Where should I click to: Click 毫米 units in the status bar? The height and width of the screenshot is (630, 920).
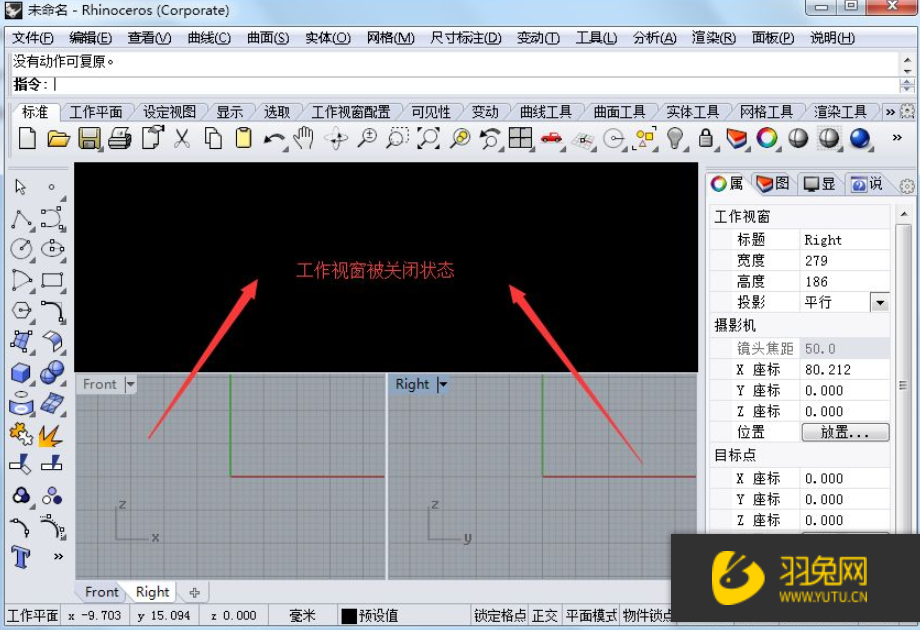pos(302,615)
